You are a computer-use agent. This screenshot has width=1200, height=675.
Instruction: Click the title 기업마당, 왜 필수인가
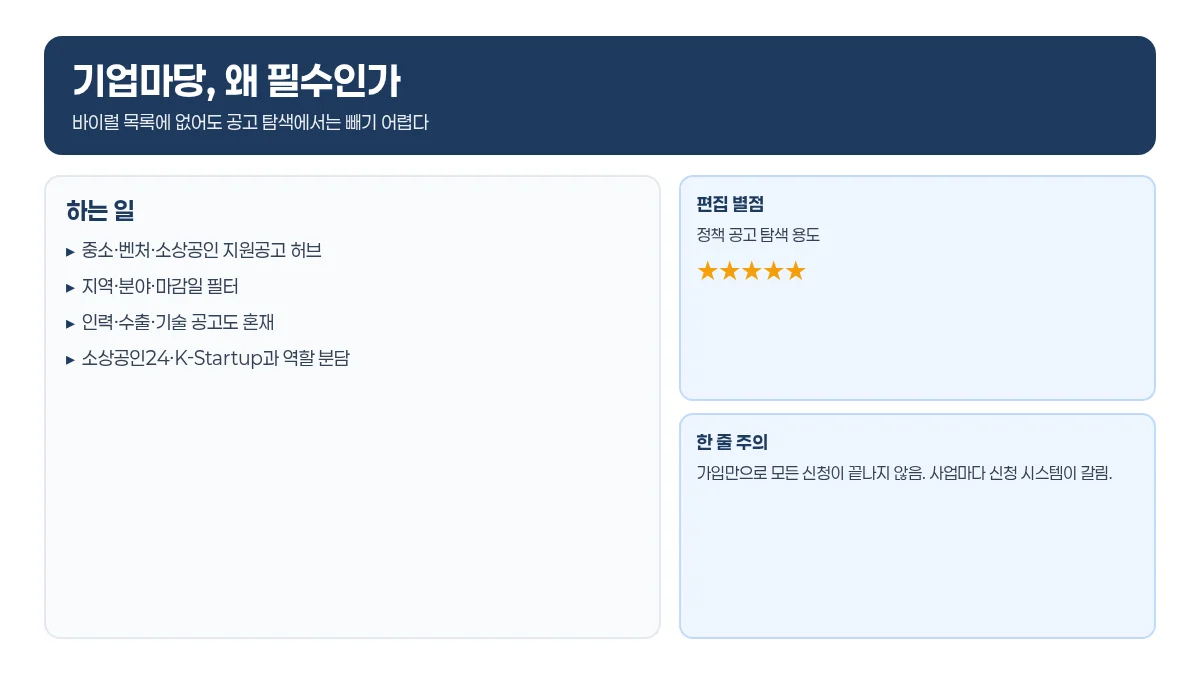tap(237, 80)
